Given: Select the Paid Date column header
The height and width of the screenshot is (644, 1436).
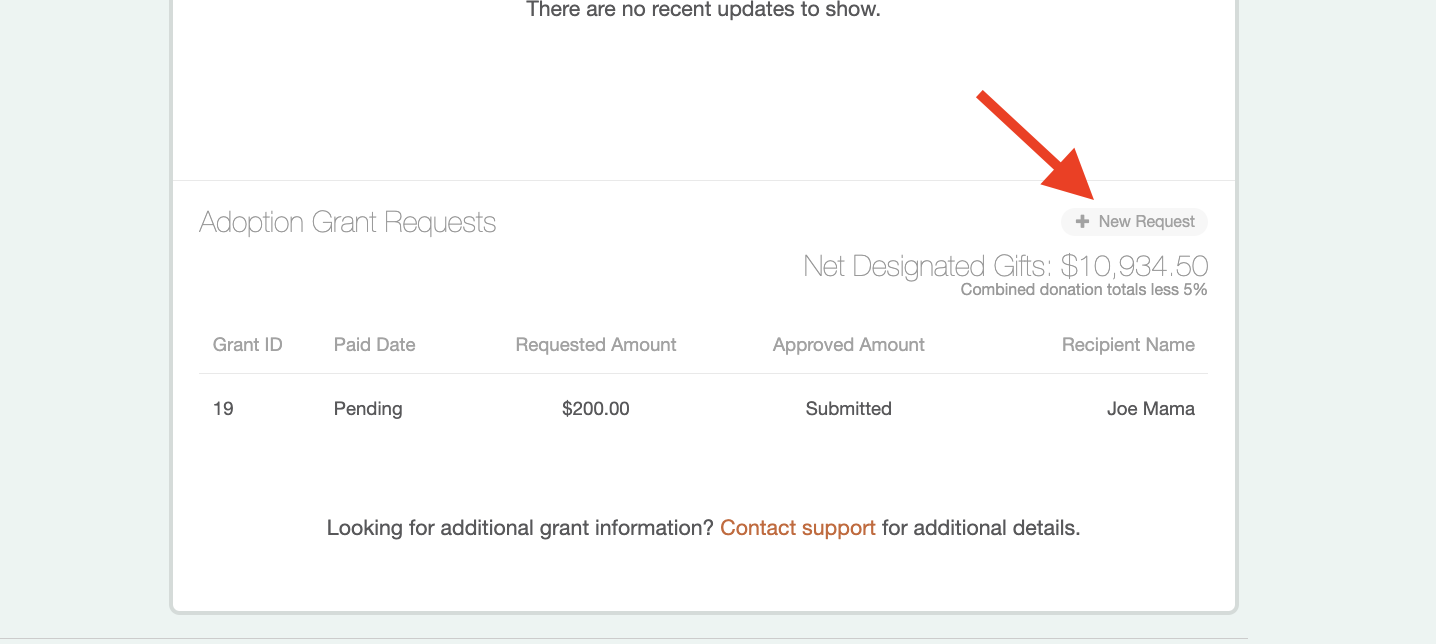Looking at the screenshot, I should [374, 344].
